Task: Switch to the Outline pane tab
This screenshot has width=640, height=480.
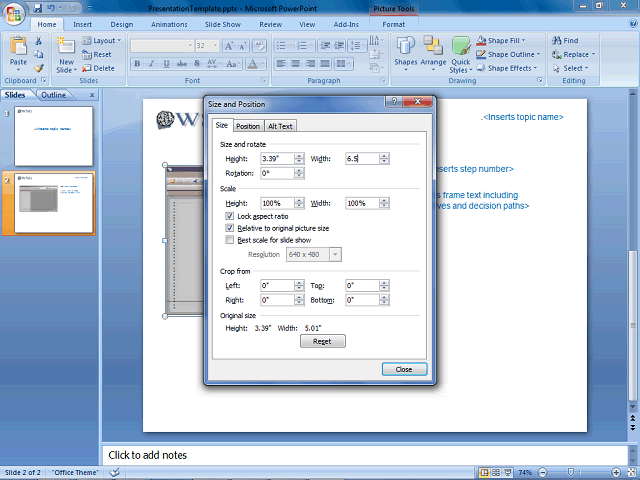Action: tap(53, 95)
